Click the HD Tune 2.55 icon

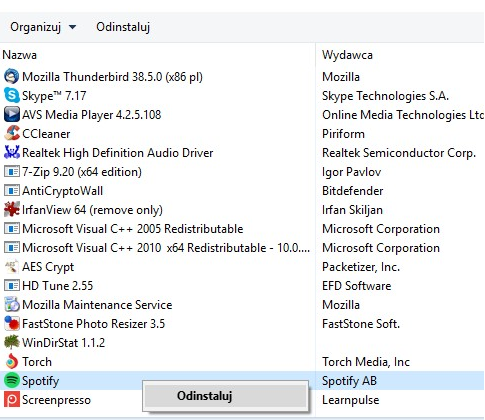[x=11, y=286]
